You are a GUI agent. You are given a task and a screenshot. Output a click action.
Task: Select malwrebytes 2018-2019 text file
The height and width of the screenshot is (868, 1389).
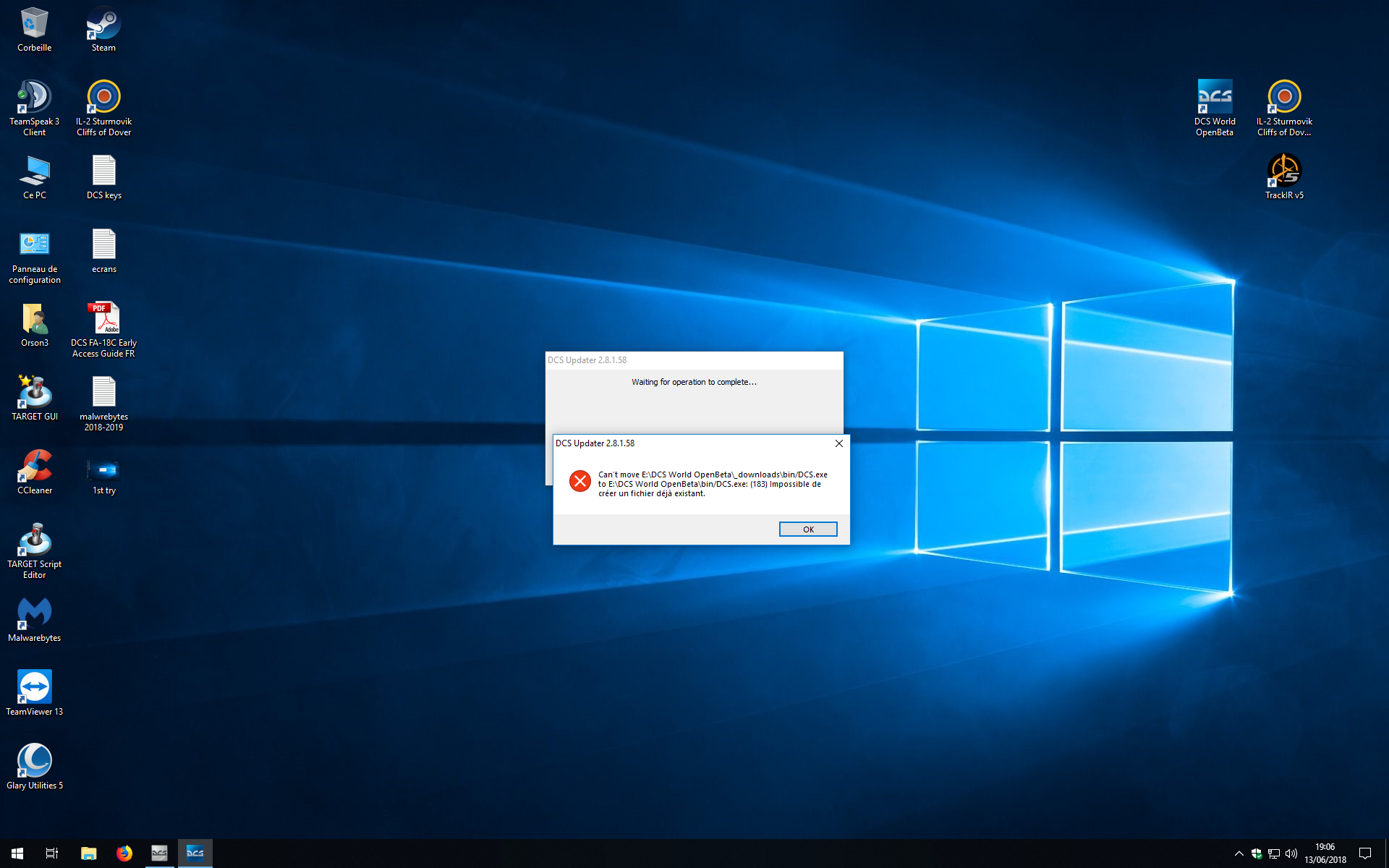click(x=103, y=404)
